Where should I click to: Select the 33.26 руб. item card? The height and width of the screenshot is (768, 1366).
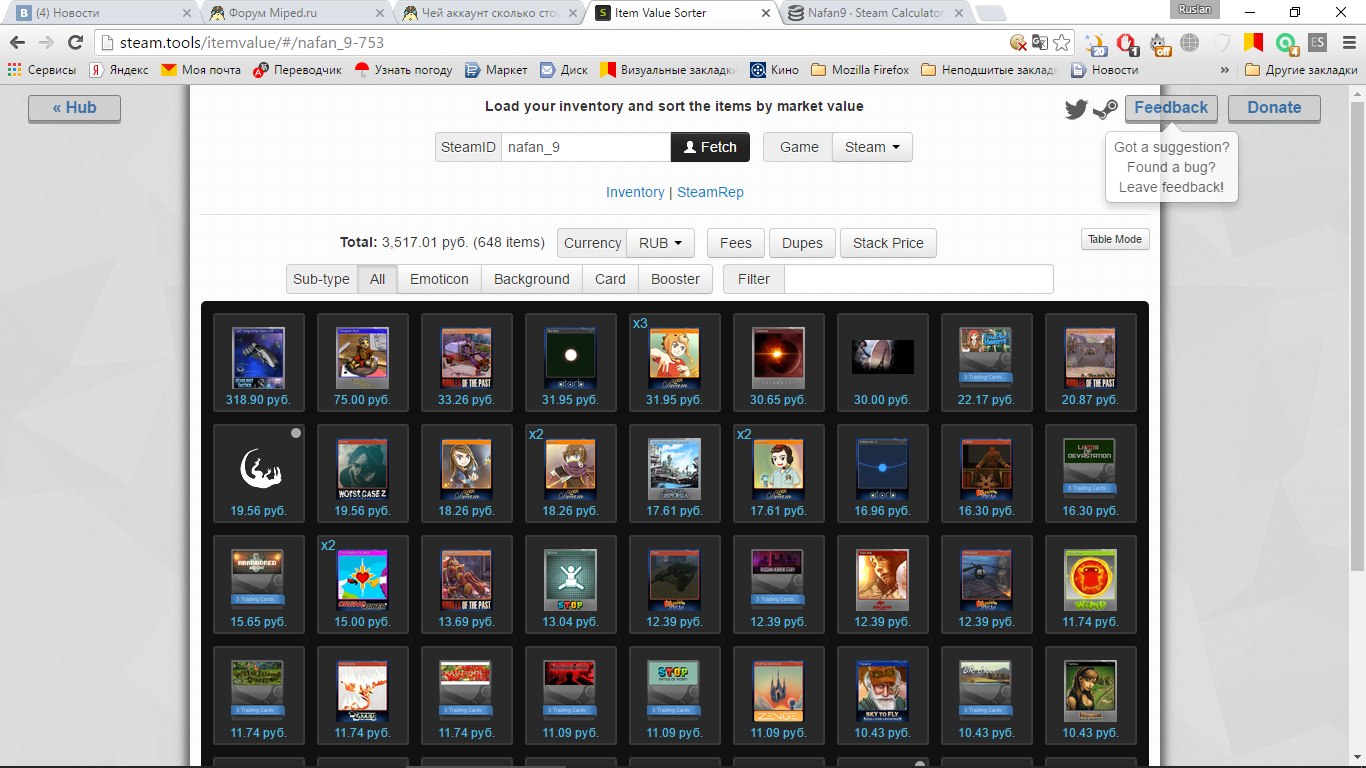(467, 362)
